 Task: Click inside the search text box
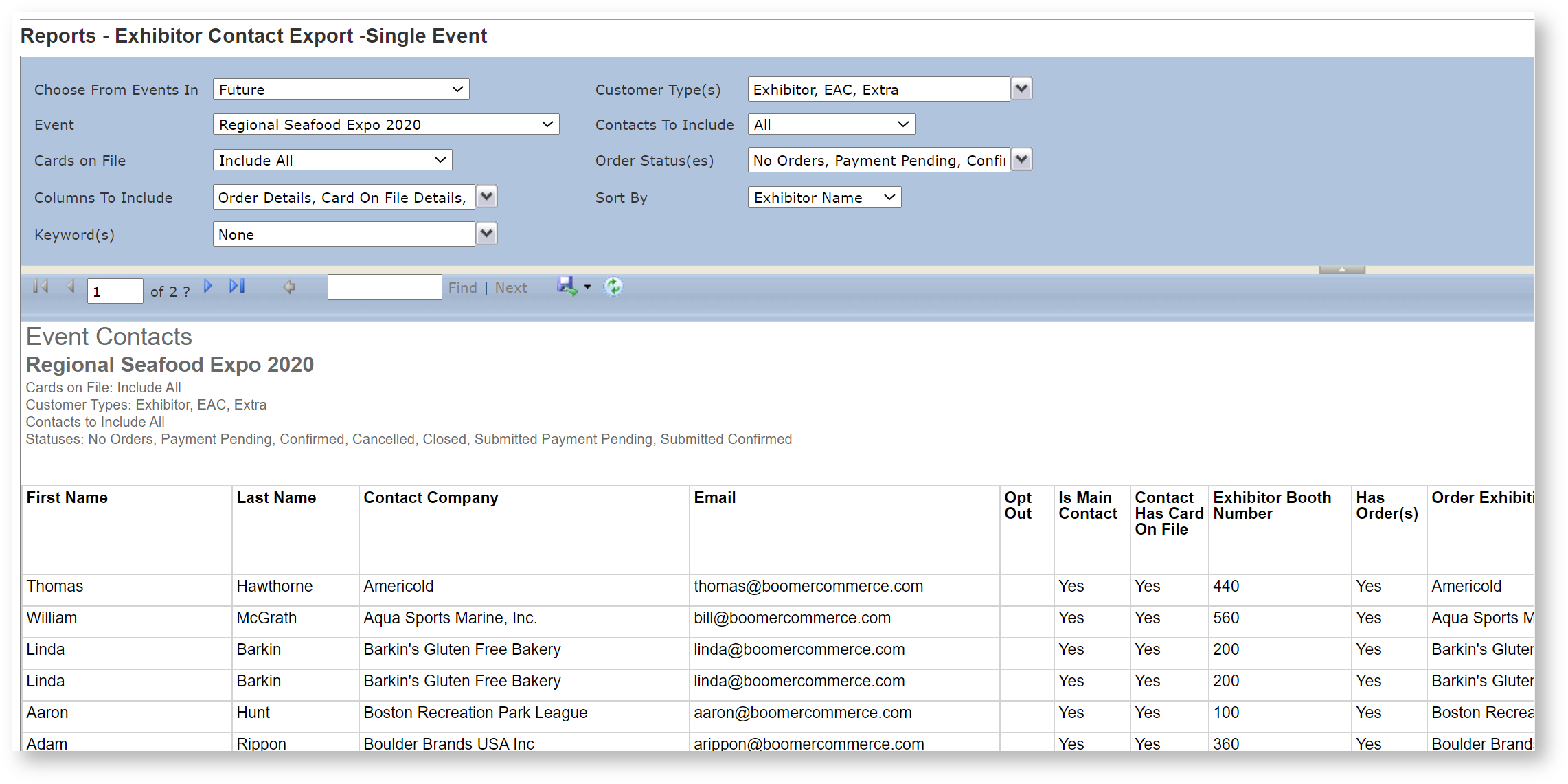[x=385, y=287]
